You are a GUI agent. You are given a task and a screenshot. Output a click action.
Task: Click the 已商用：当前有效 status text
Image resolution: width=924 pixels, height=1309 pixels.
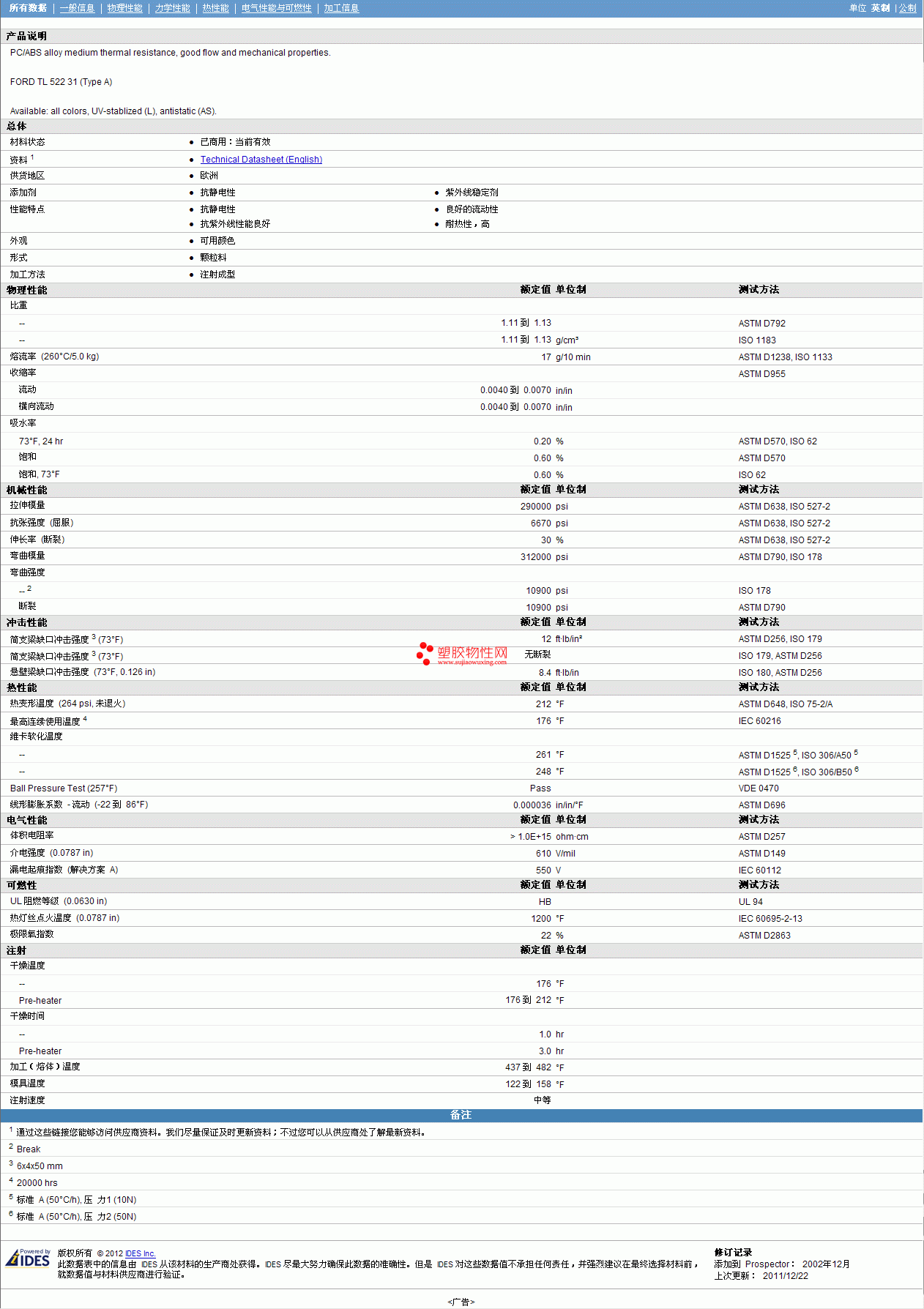[236, 142]
